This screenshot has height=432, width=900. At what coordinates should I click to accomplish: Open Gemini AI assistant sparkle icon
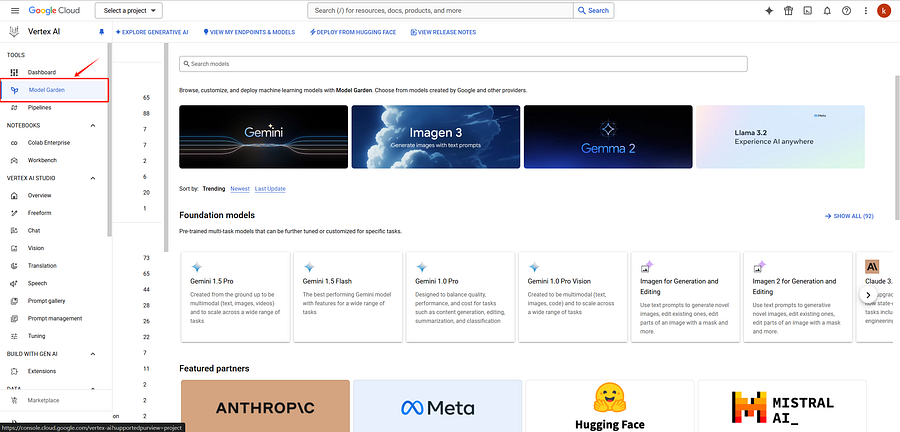770,10
